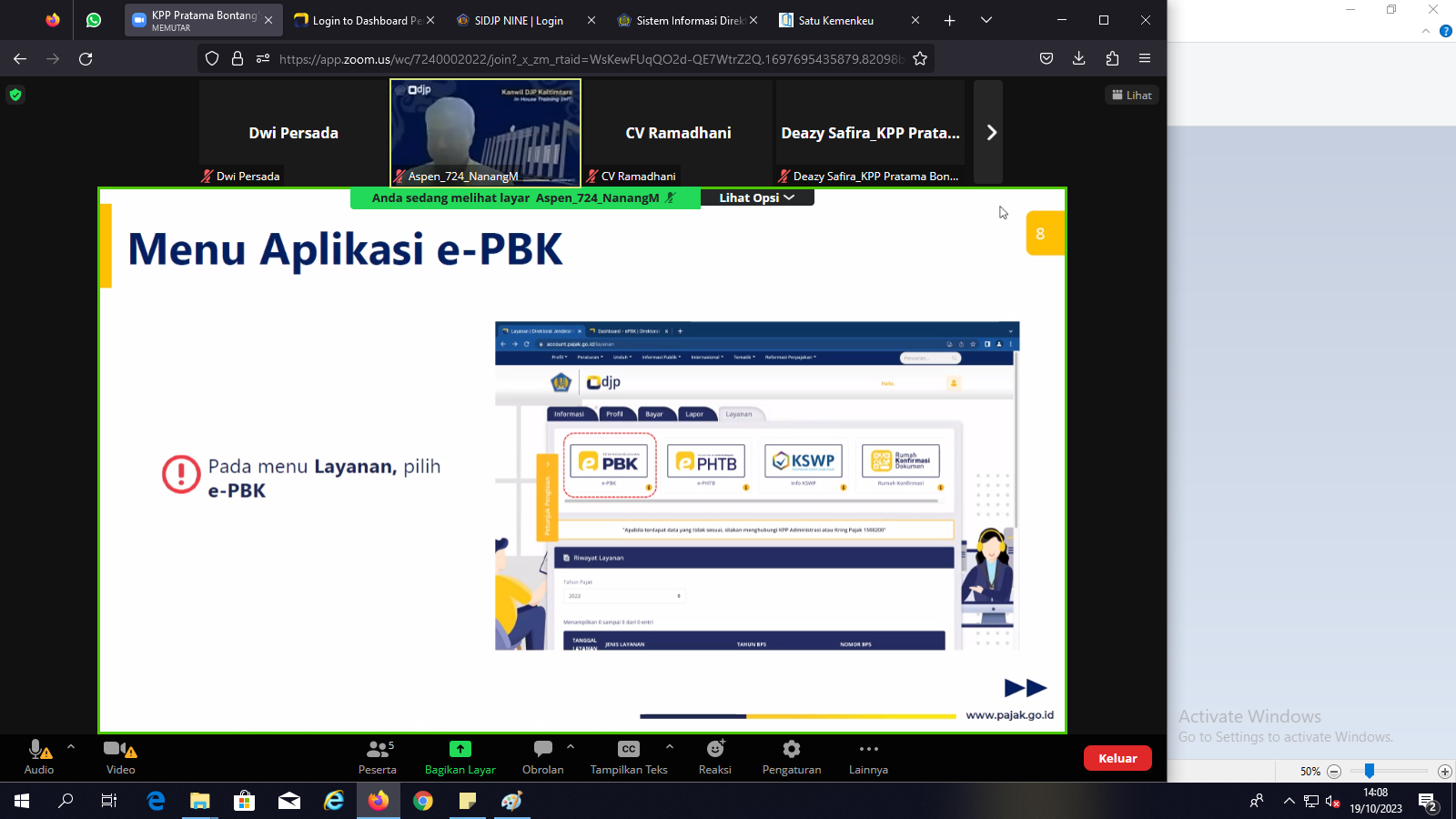
Task: Show next participants with the right chevron
Action: coord(990,133)
